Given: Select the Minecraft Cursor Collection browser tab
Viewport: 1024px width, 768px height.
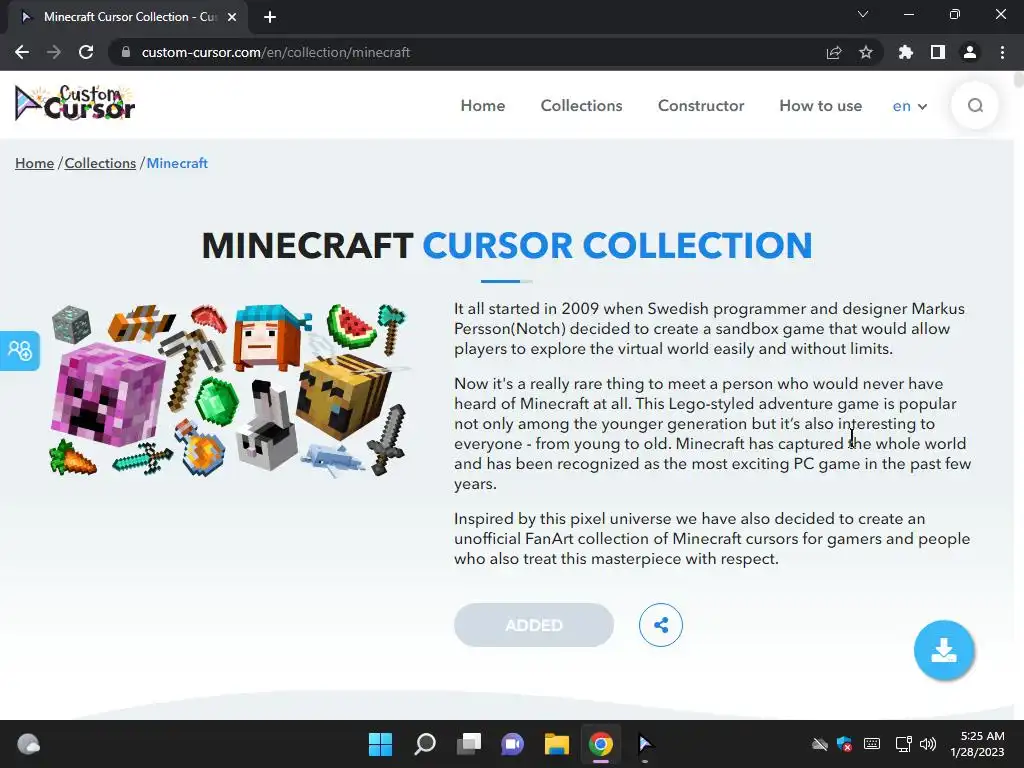Looking at the screenshot, I should (128, 17).
